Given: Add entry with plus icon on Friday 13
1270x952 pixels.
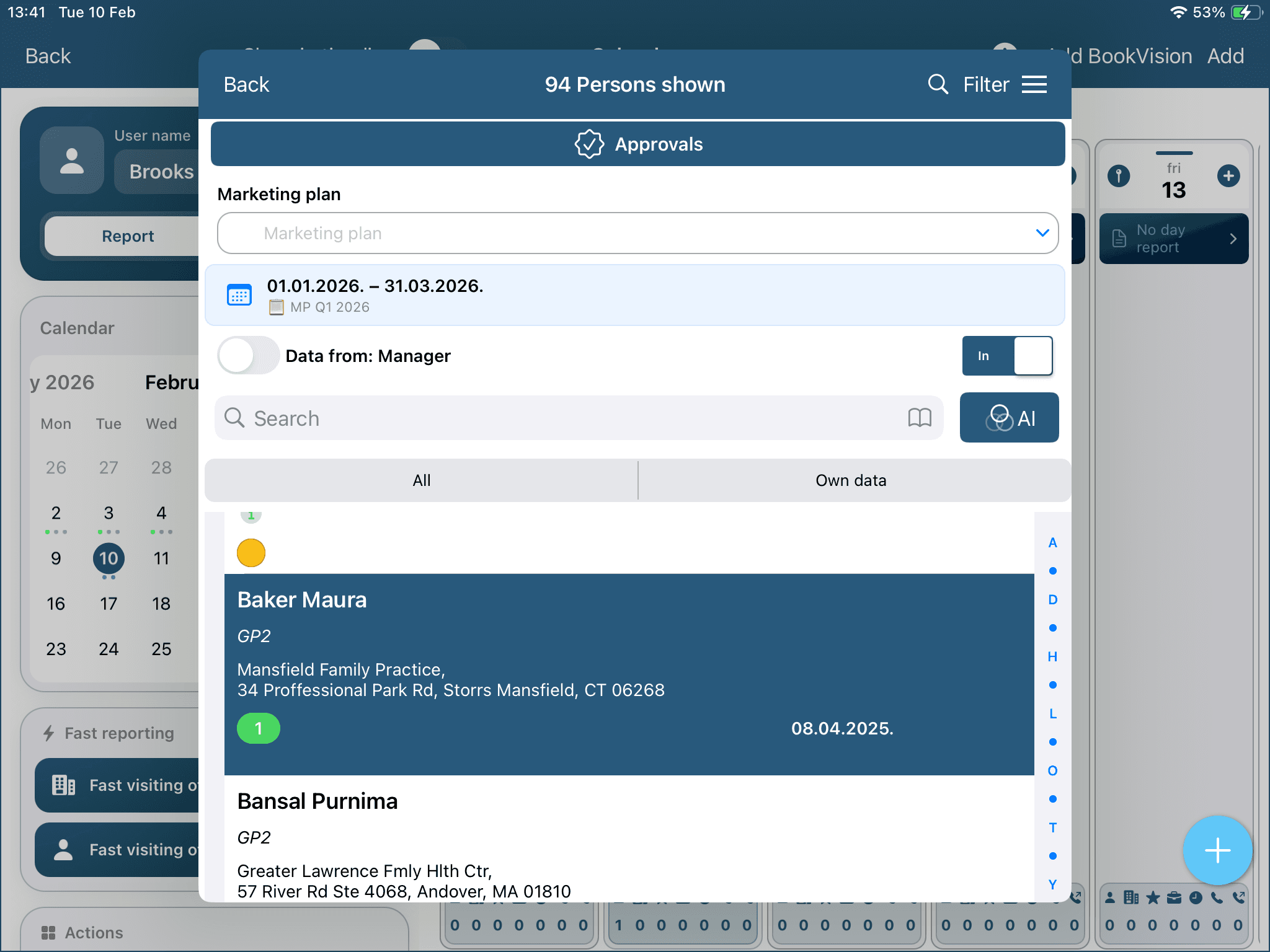Looking at the screenshot, I should (x=1228, y=176).
